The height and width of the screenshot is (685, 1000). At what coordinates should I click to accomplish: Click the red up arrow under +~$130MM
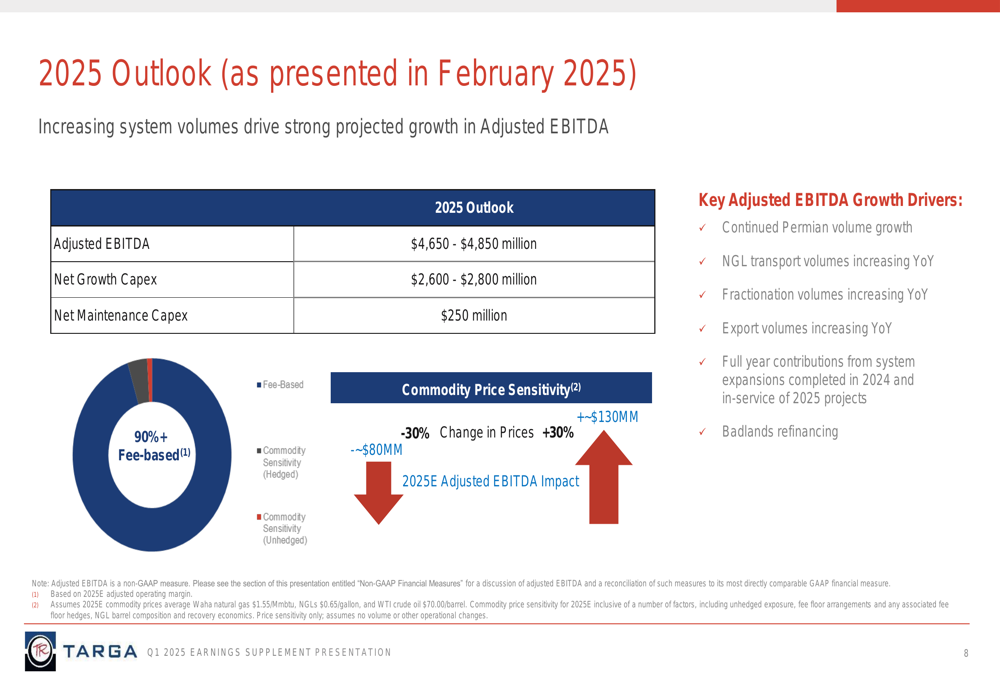603,477
